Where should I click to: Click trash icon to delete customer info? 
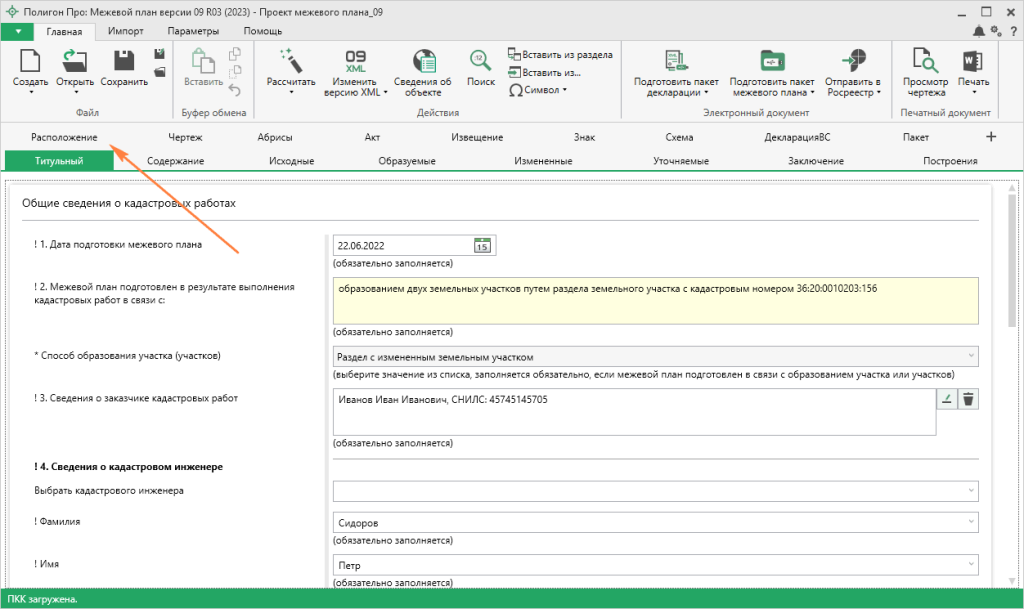pyautogui.click(x=967, y=400)
